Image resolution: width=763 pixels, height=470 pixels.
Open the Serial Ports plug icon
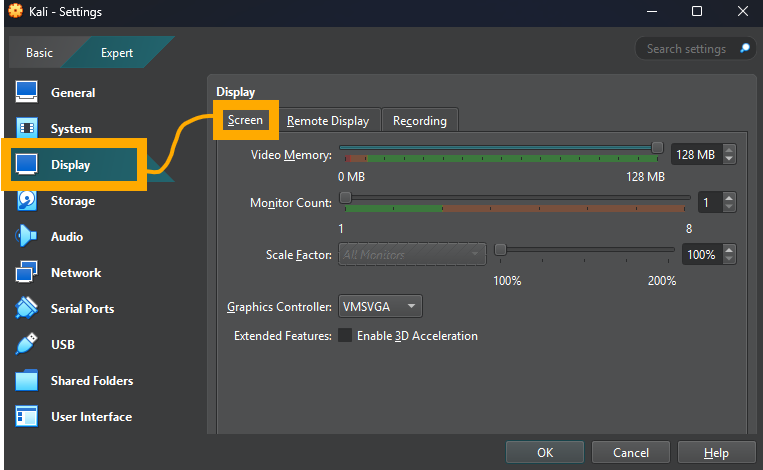26,308
